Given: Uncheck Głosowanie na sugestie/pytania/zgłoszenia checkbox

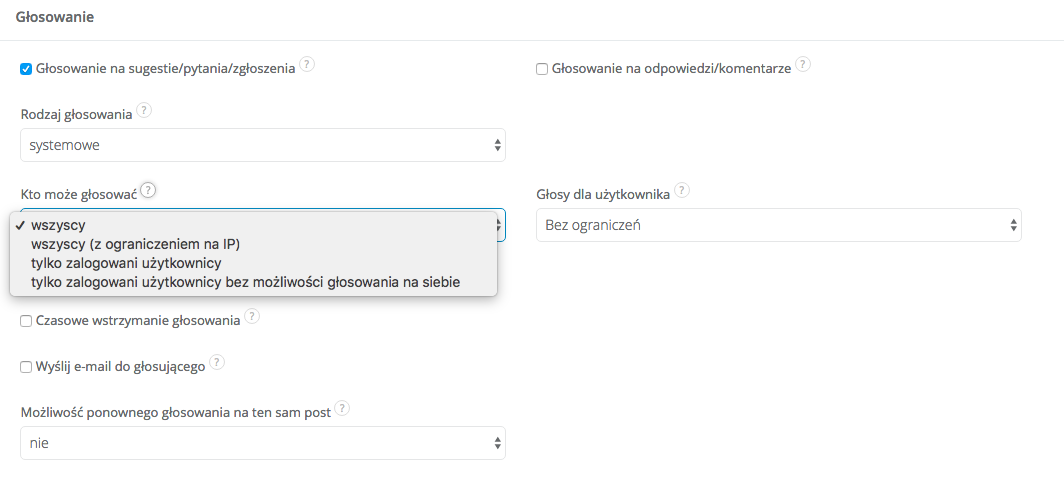Looking at the screenshot, I should [26, 69].
